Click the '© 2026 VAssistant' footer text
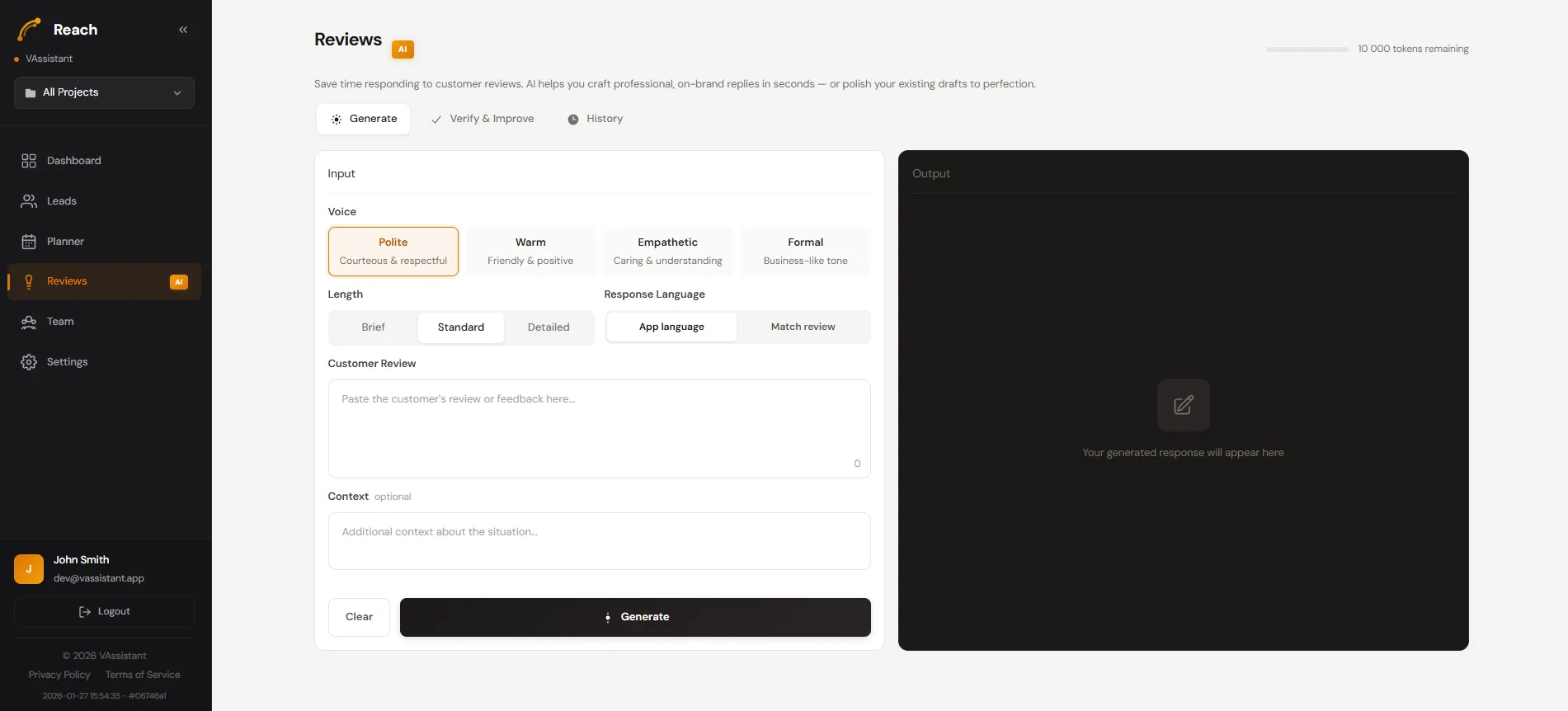 pyautogui.click(x=105, y=656)
